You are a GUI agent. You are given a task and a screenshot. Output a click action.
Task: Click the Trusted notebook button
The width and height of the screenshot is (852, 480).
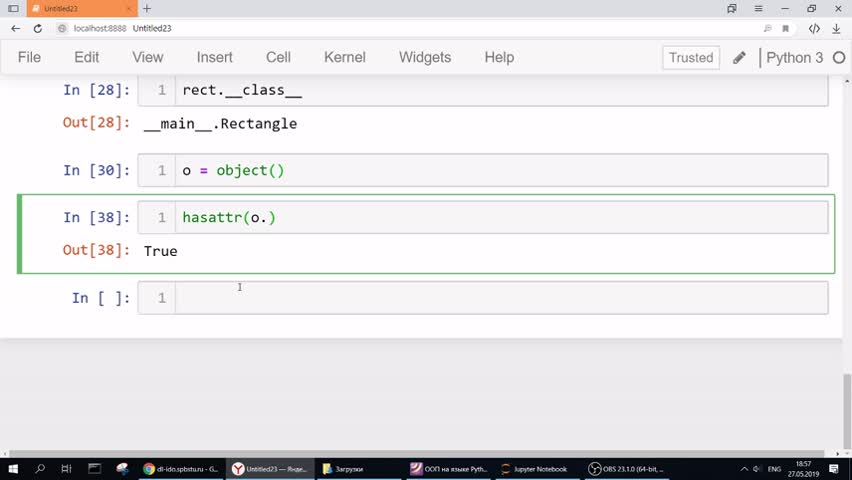click(691, 58)
